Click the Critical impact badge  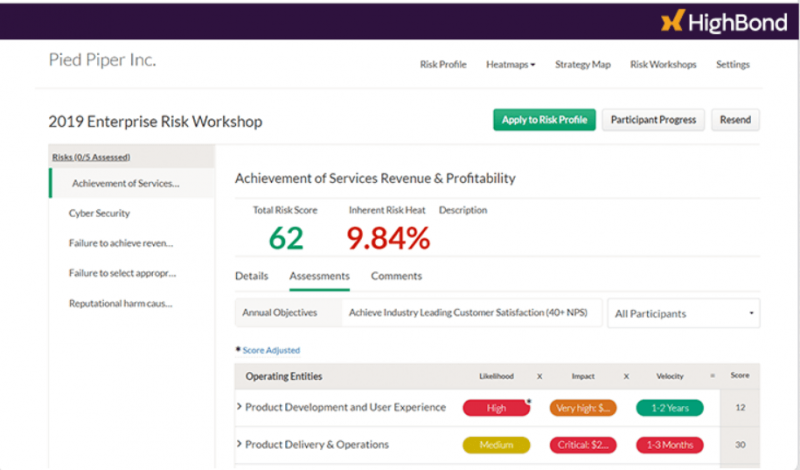[583, 445]
